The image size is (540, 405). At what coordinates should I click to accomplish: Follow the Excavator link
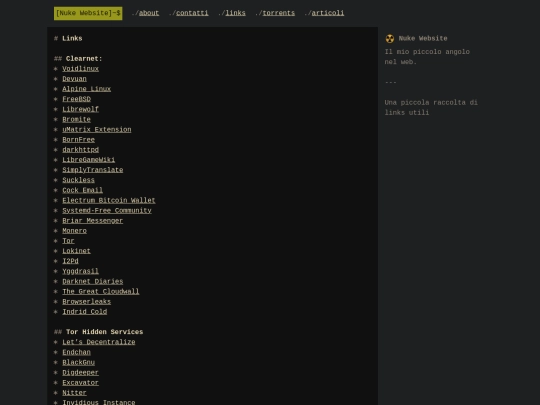pos(80,383)
